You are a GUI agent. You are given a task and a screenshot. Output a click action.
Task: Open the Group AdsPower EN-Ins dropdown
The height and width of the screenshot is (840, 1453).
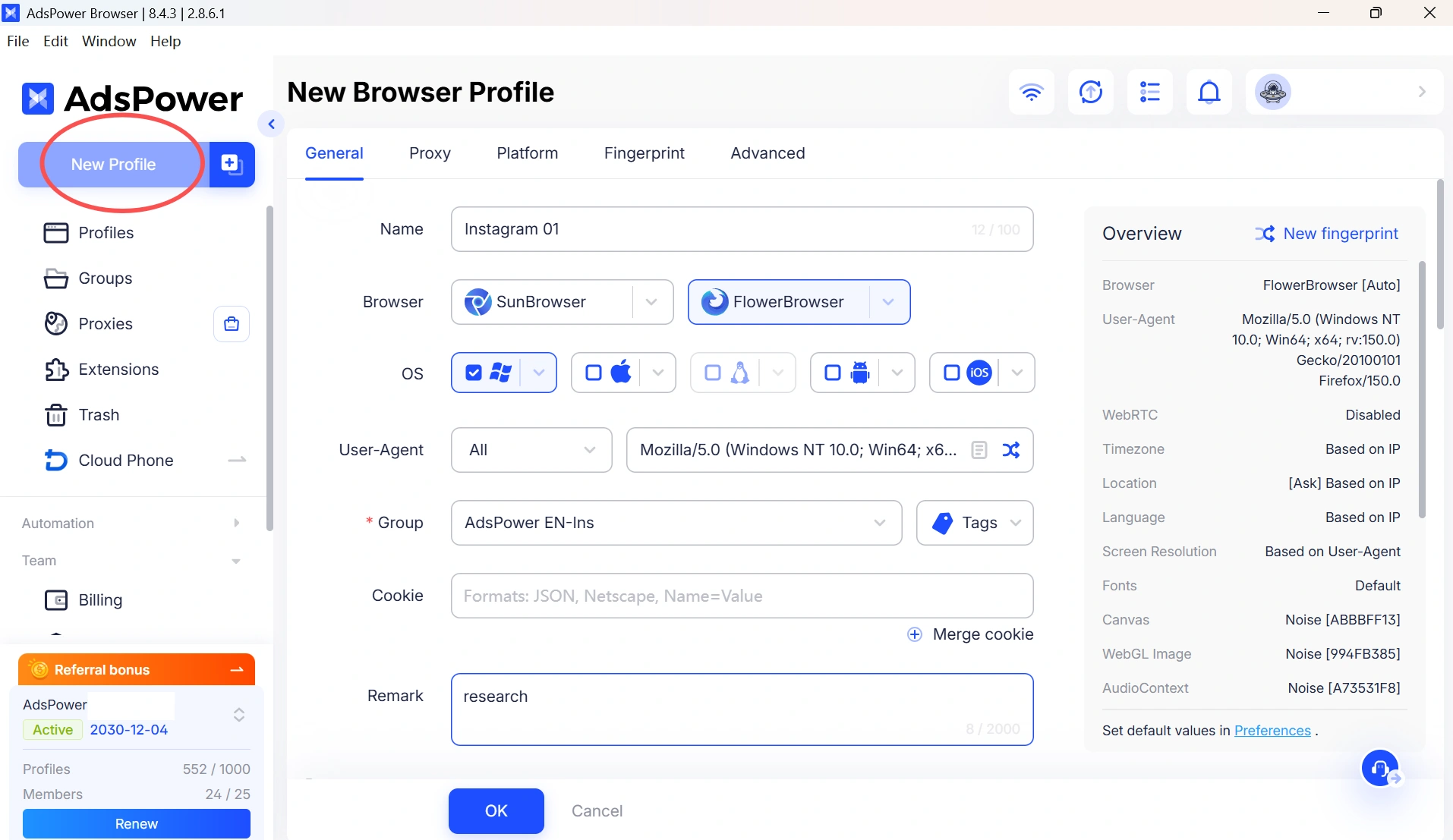pyautogui.click(x=676, y=523)
